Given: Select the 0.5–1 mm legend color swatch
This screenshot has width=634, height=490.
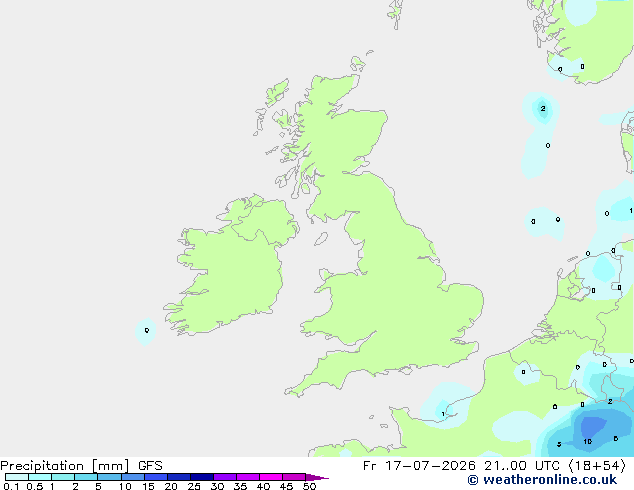Looking at the screenshot, I should click(40, 477).
